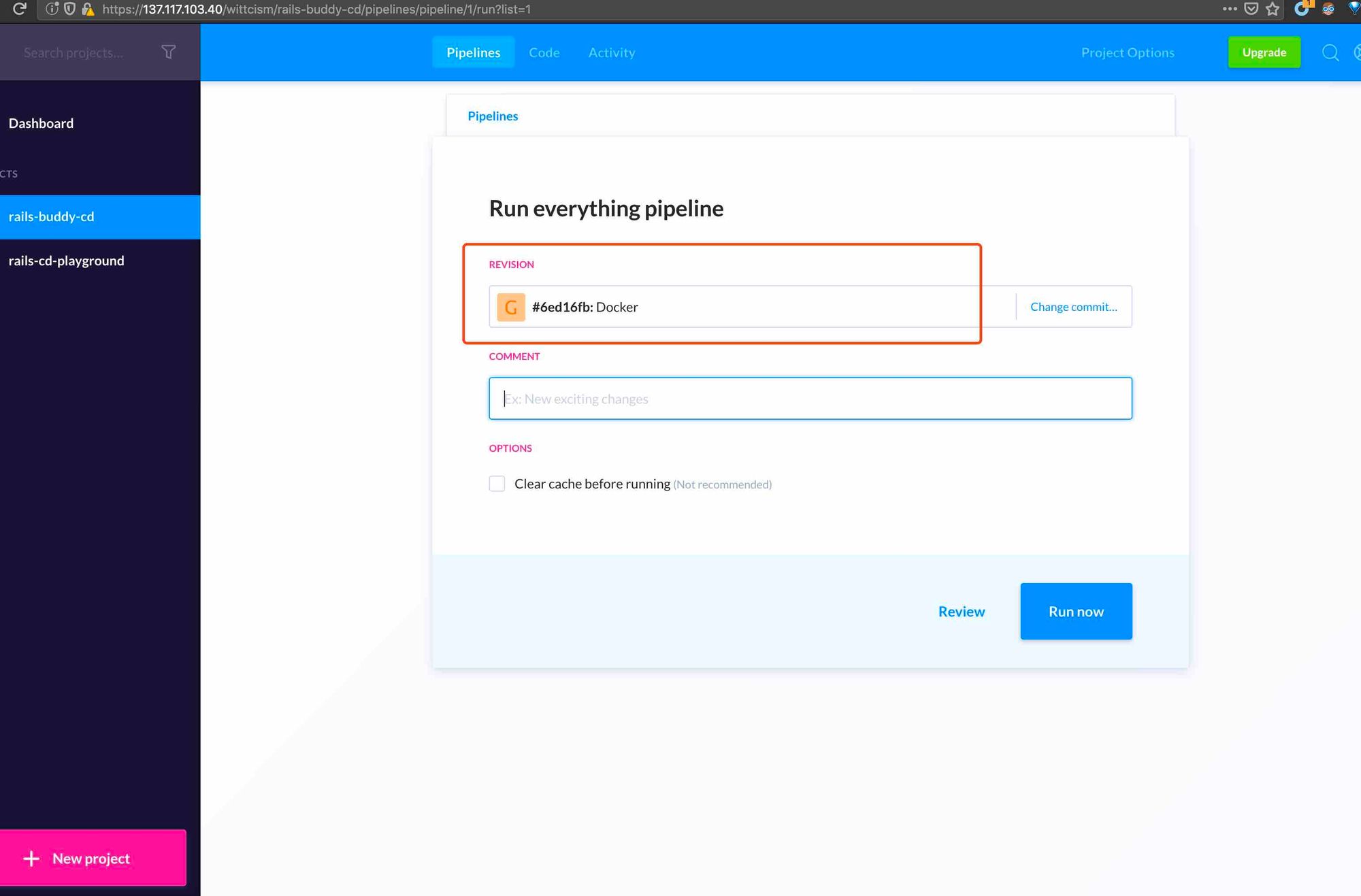Open browser page actions three-dots menu
The height and width of the screenshot is (896, 1361).
coord(1229,9)
